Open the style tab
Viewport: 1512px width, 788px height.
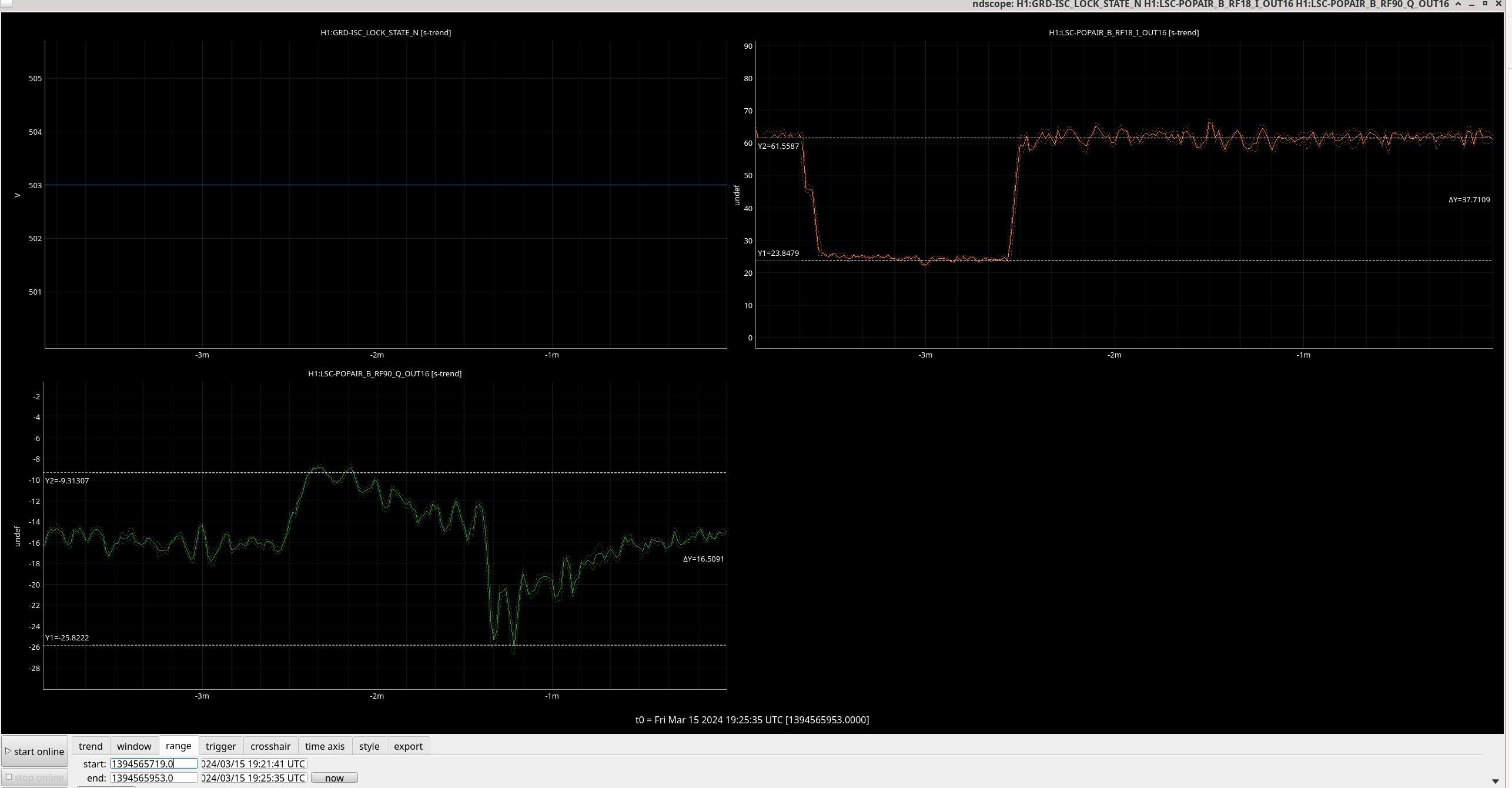369,746
